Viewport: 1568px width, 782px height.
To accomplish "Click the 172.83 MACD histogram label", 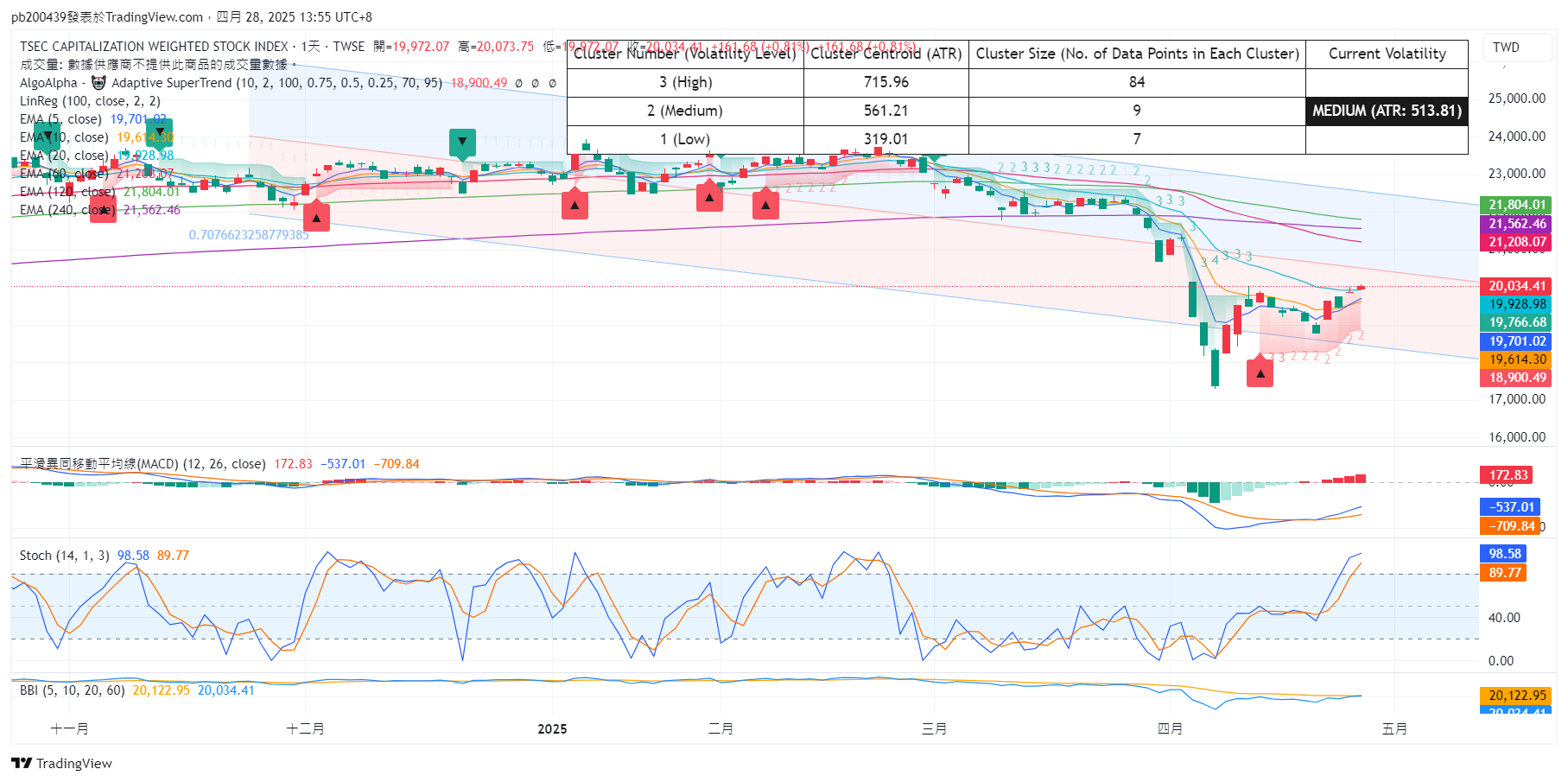I will click(x=1508, y=475).
